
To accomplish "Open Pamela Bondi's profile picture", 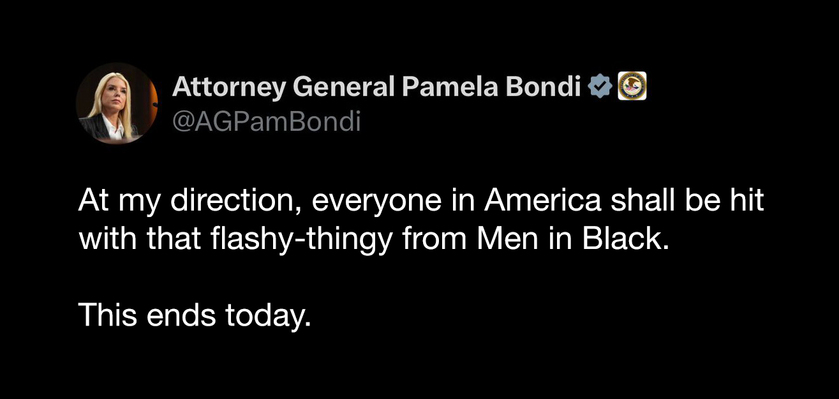I will pyautogui.click(x=117, y=104).
